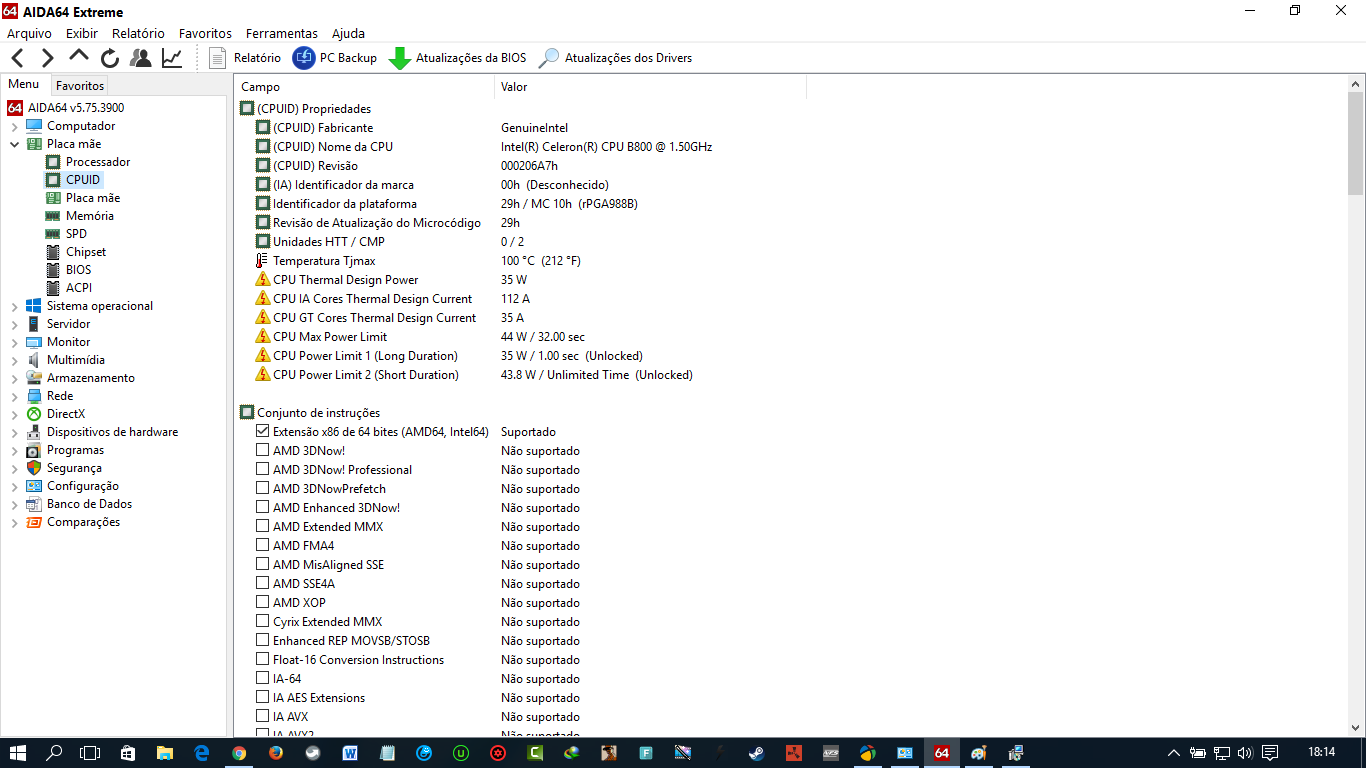Select Processador in the tree
The width and height of the screenshot is (1366, 768).
click(98, 162)
